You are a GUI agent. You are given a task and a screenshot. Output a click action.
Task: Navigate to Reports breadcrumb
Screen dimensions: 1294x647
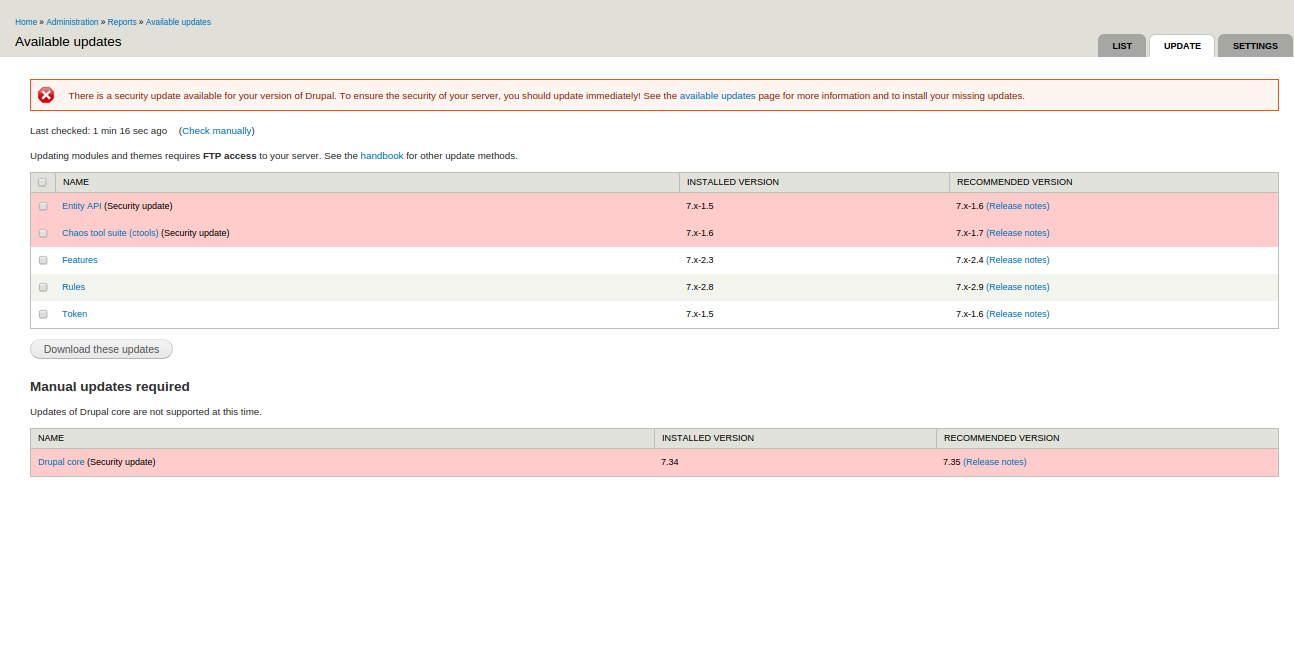pos(122,22)
